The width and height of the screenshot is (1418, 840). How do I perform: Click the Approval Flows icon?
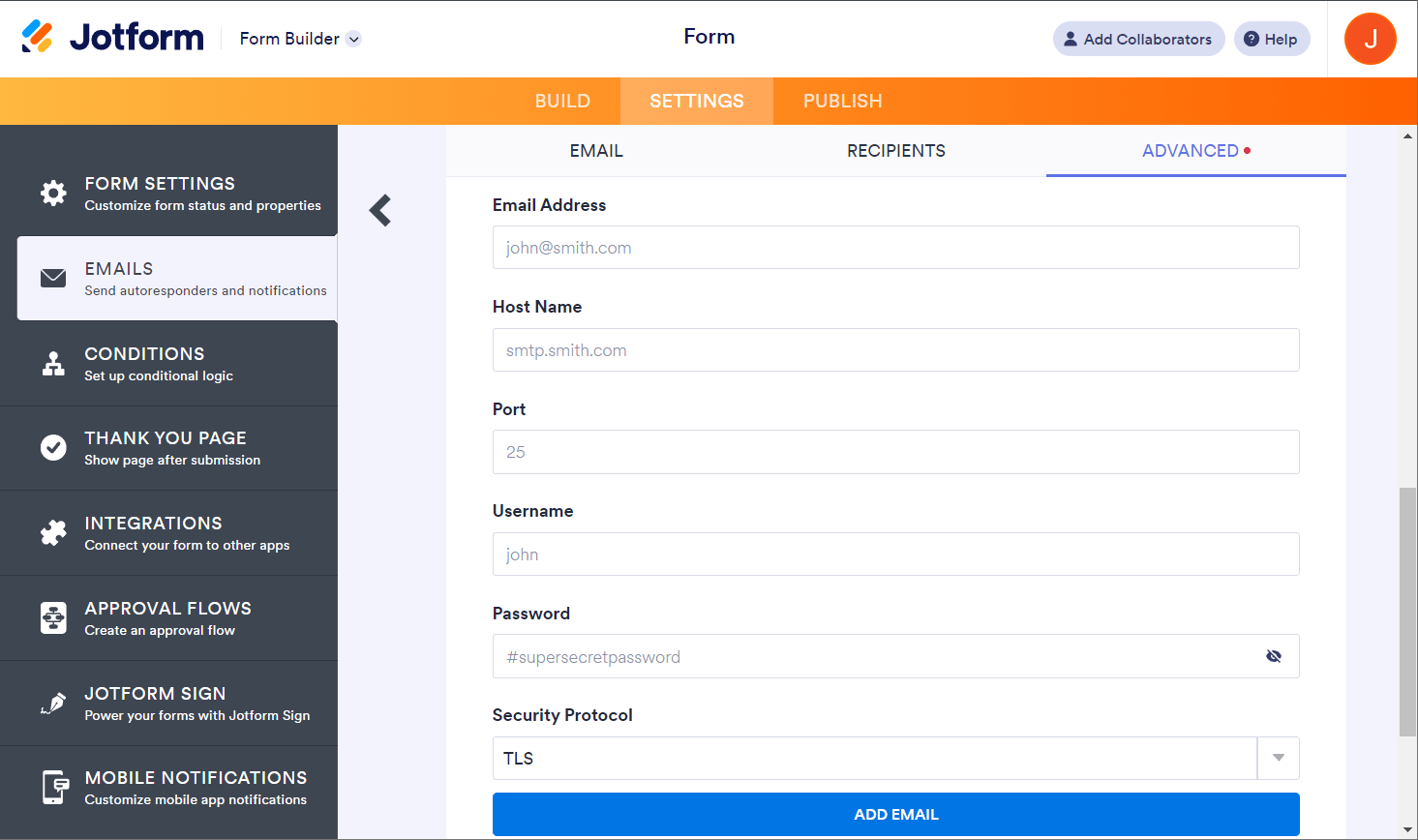[53, 617]
